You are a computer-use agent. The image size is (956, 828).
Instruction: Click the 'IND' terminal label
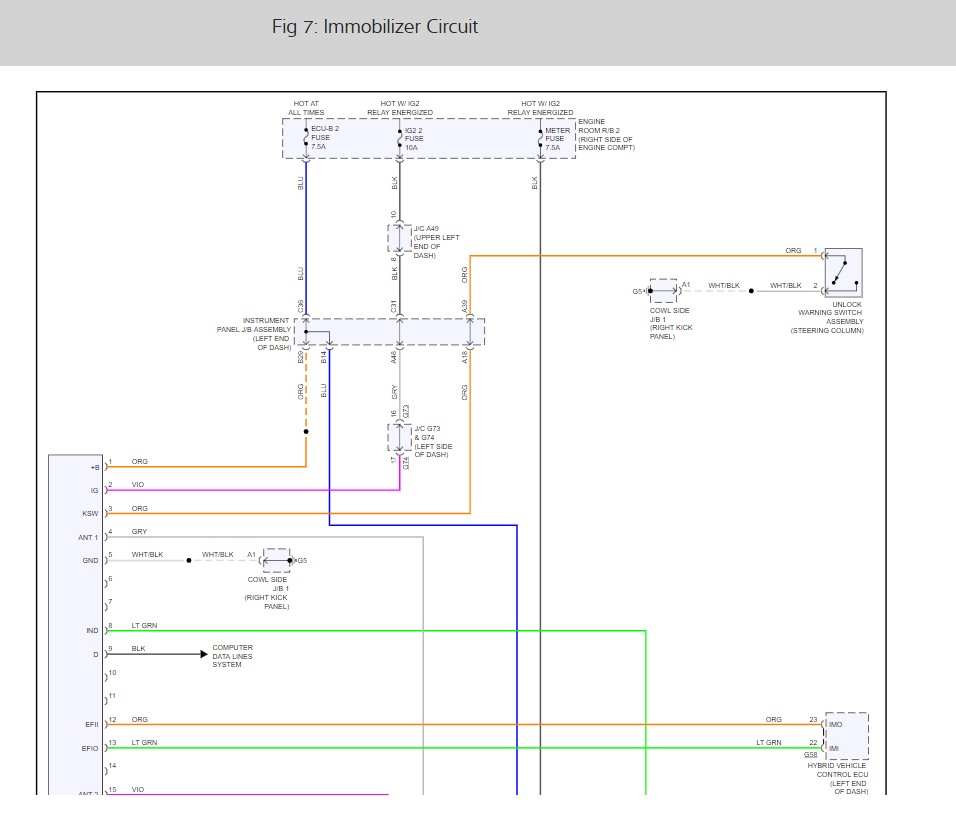(x=92, y=631)
